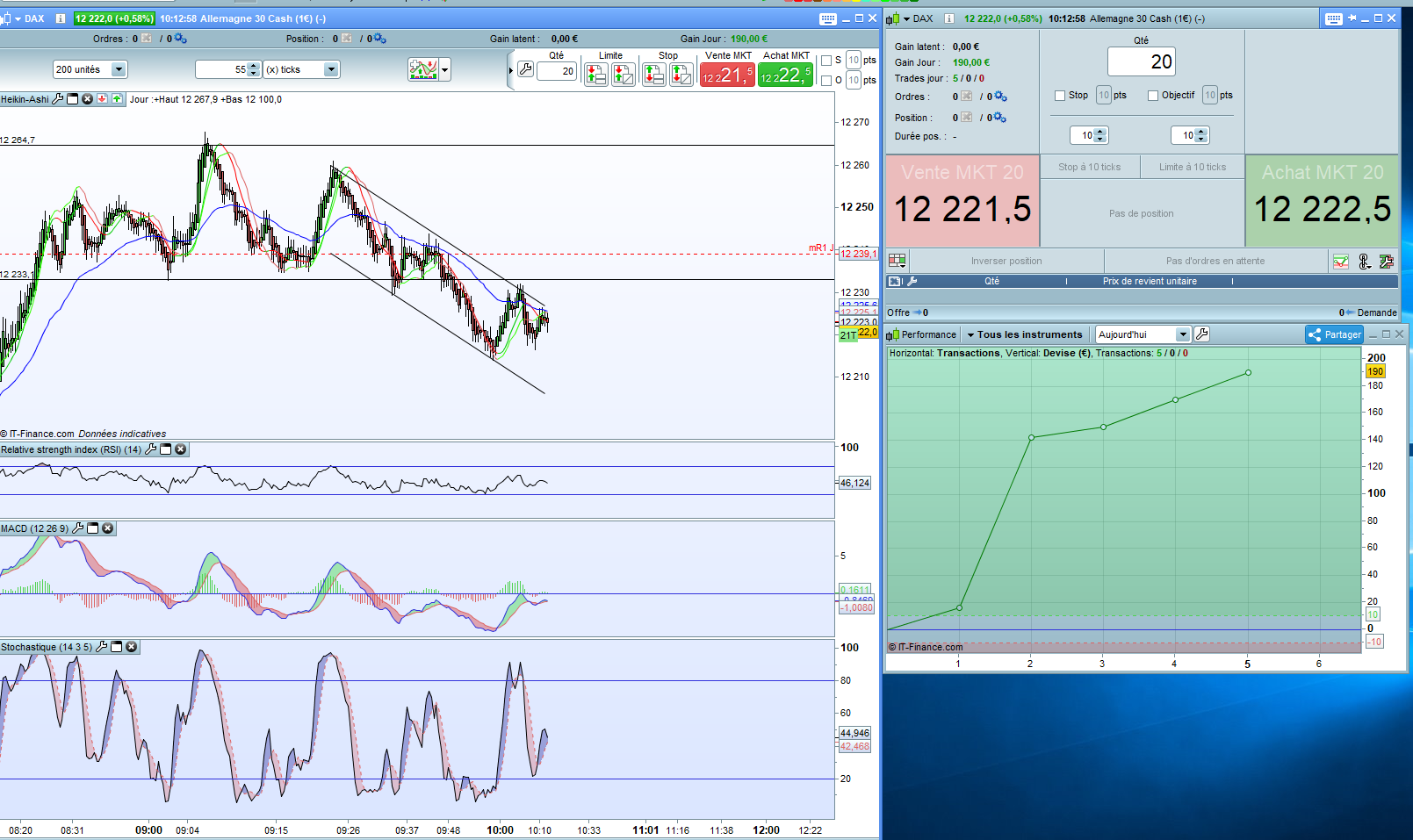This screenshot has height=840, width=1413.
Task: Open the Performance panel wrench settings
Action: pos(1202,334)
